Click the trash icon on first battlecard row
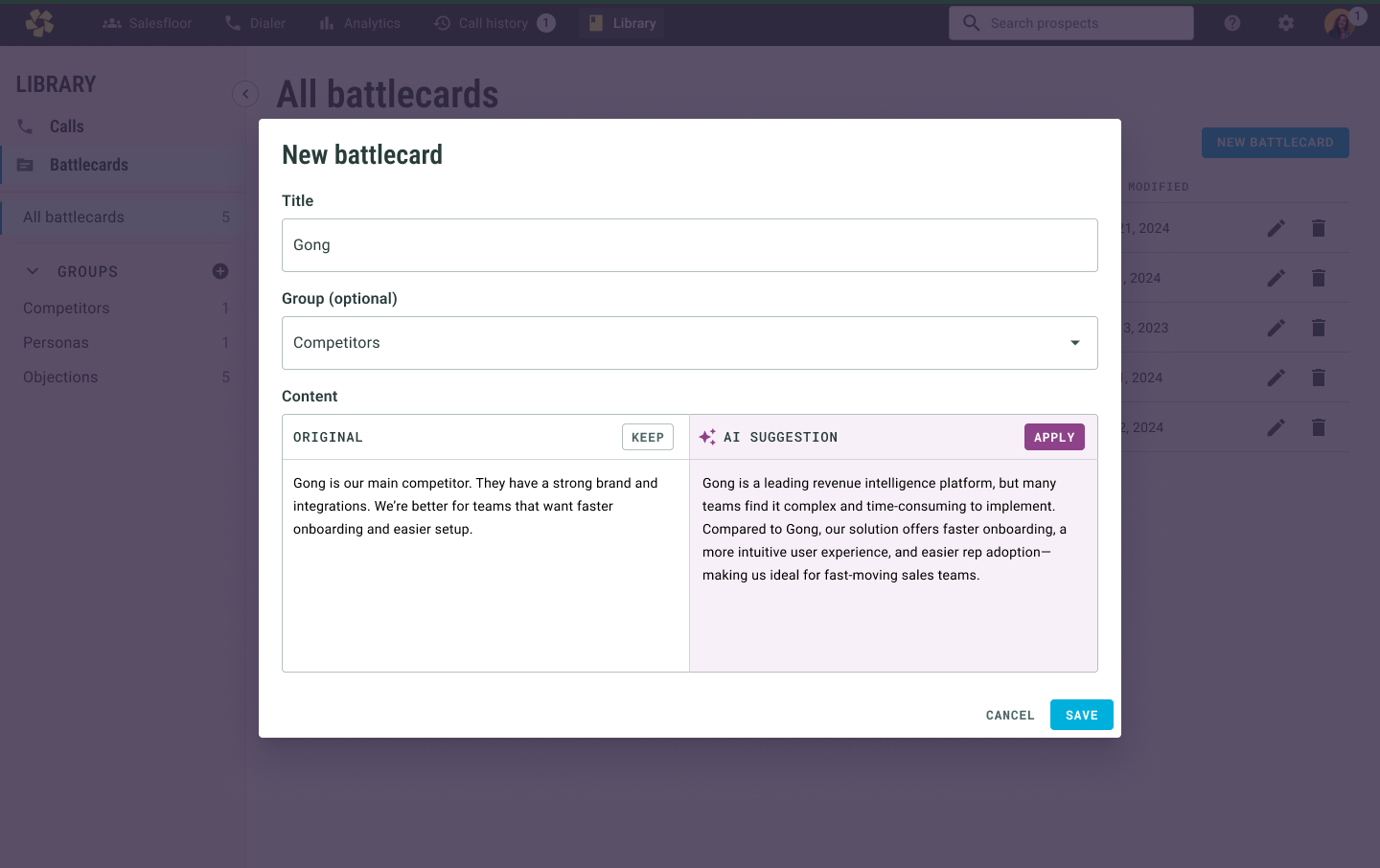The height and width of the screenshot is (868, 1380). pyautogui.click(x=1319, y=228)
